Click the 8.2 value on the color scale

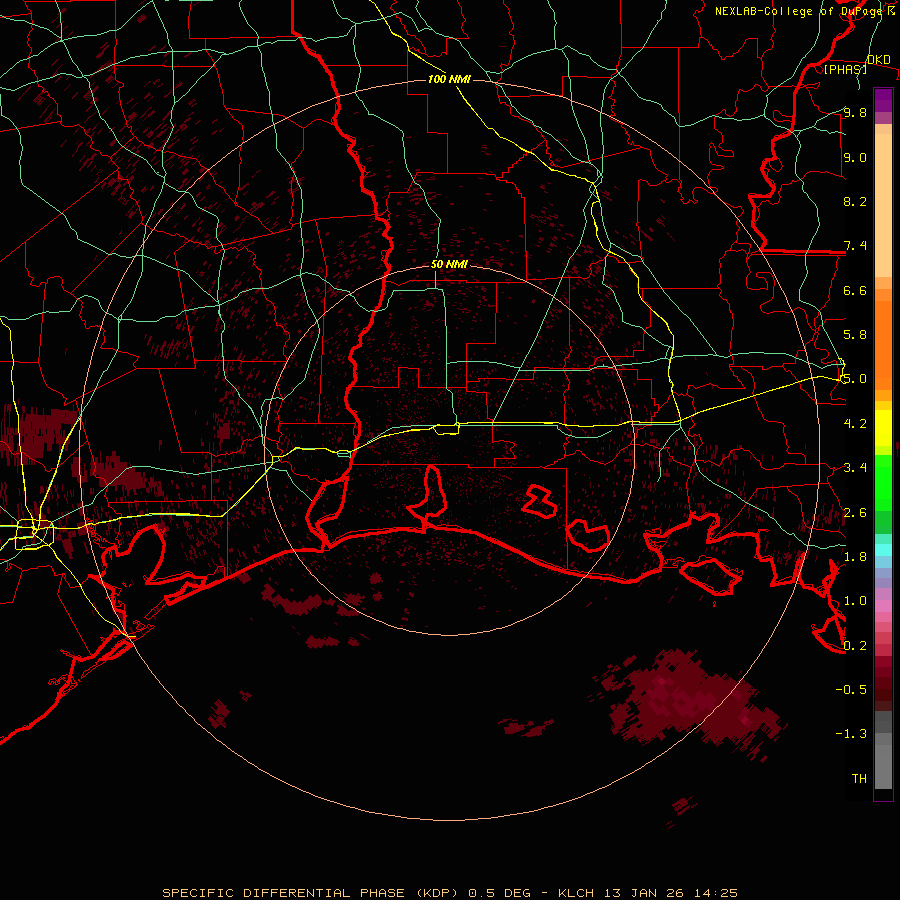click(x=855, y=201)
